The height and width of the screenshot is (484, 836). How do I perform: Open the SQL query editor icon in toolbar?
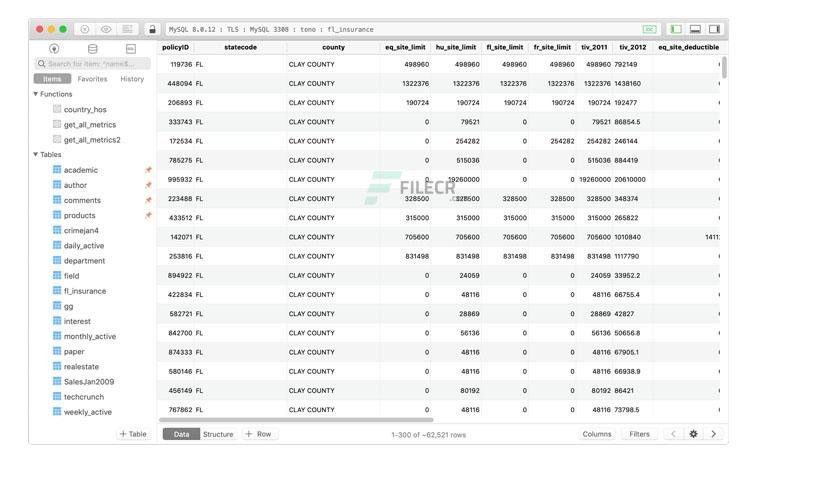click(127, 29)
